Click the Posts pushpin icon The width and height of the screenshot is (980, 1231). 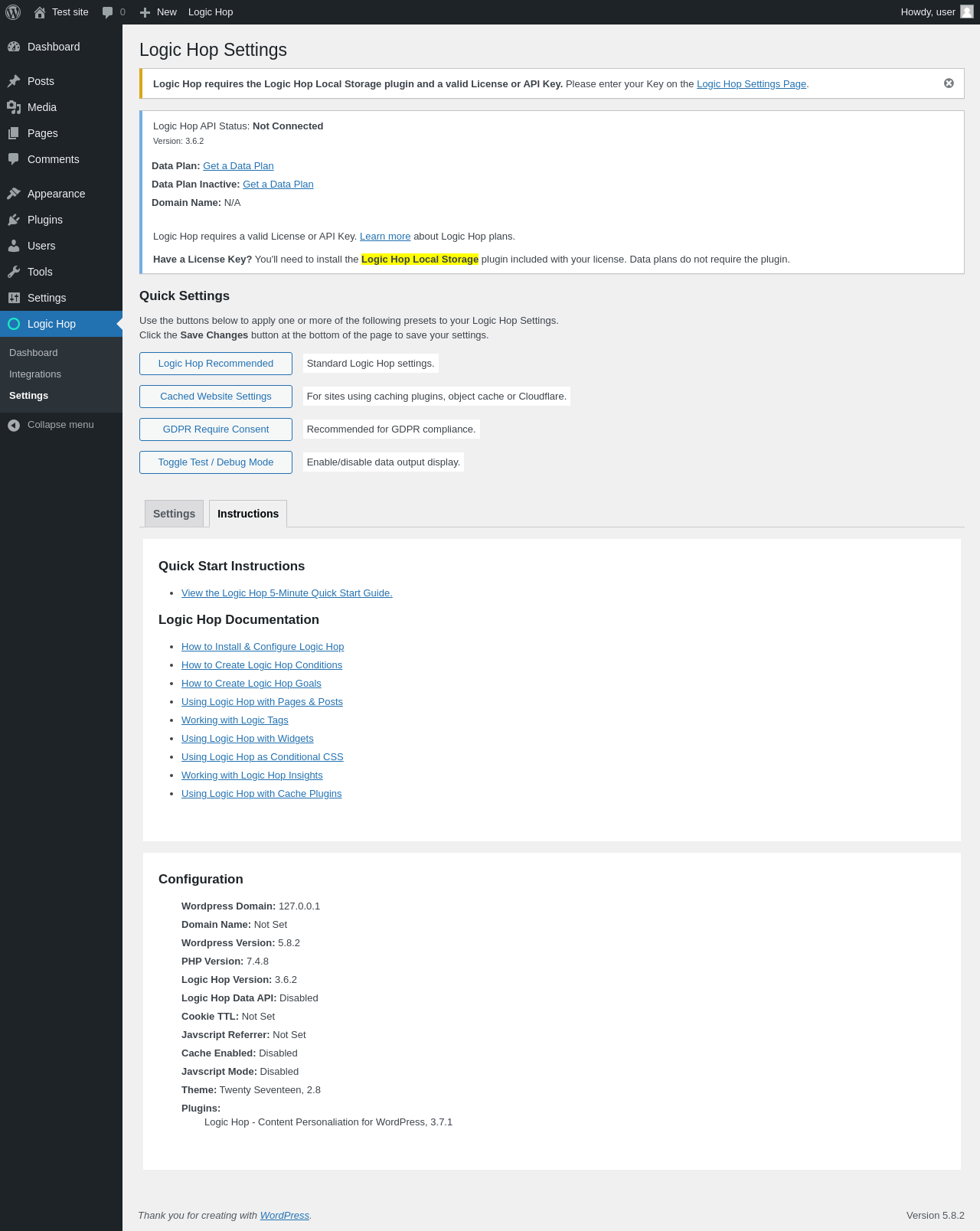point(14,81)
